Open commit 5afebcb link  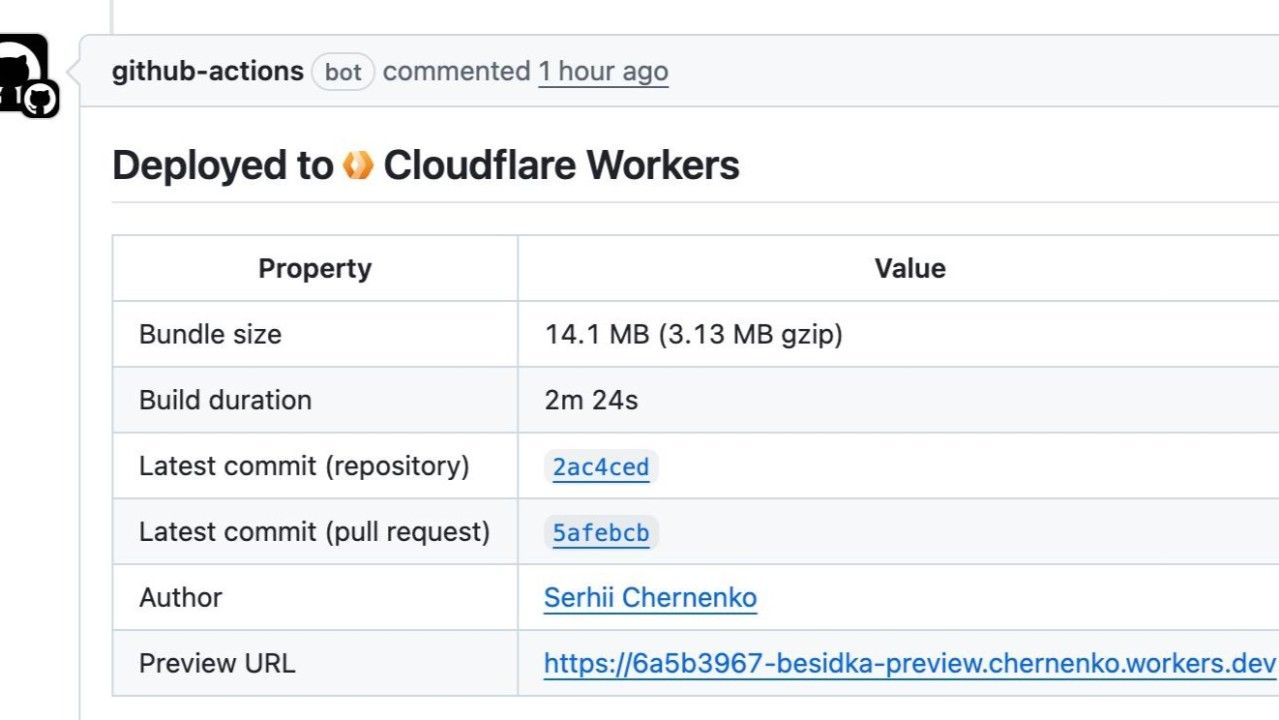tap(601, 533)
